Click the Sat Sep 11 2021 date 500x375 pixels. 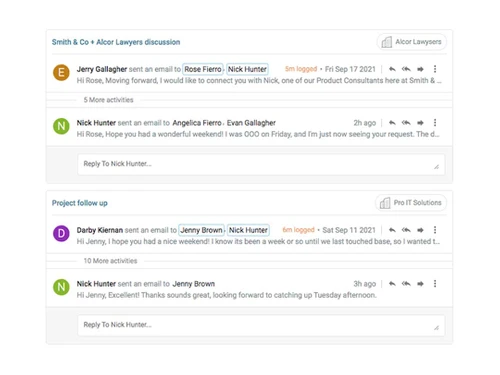click(x=349, y=230)
